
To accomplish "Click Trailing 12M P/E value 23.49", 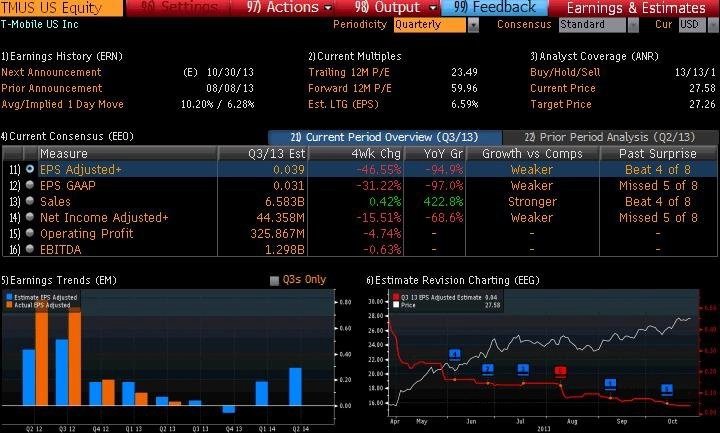I will (464, 73).
